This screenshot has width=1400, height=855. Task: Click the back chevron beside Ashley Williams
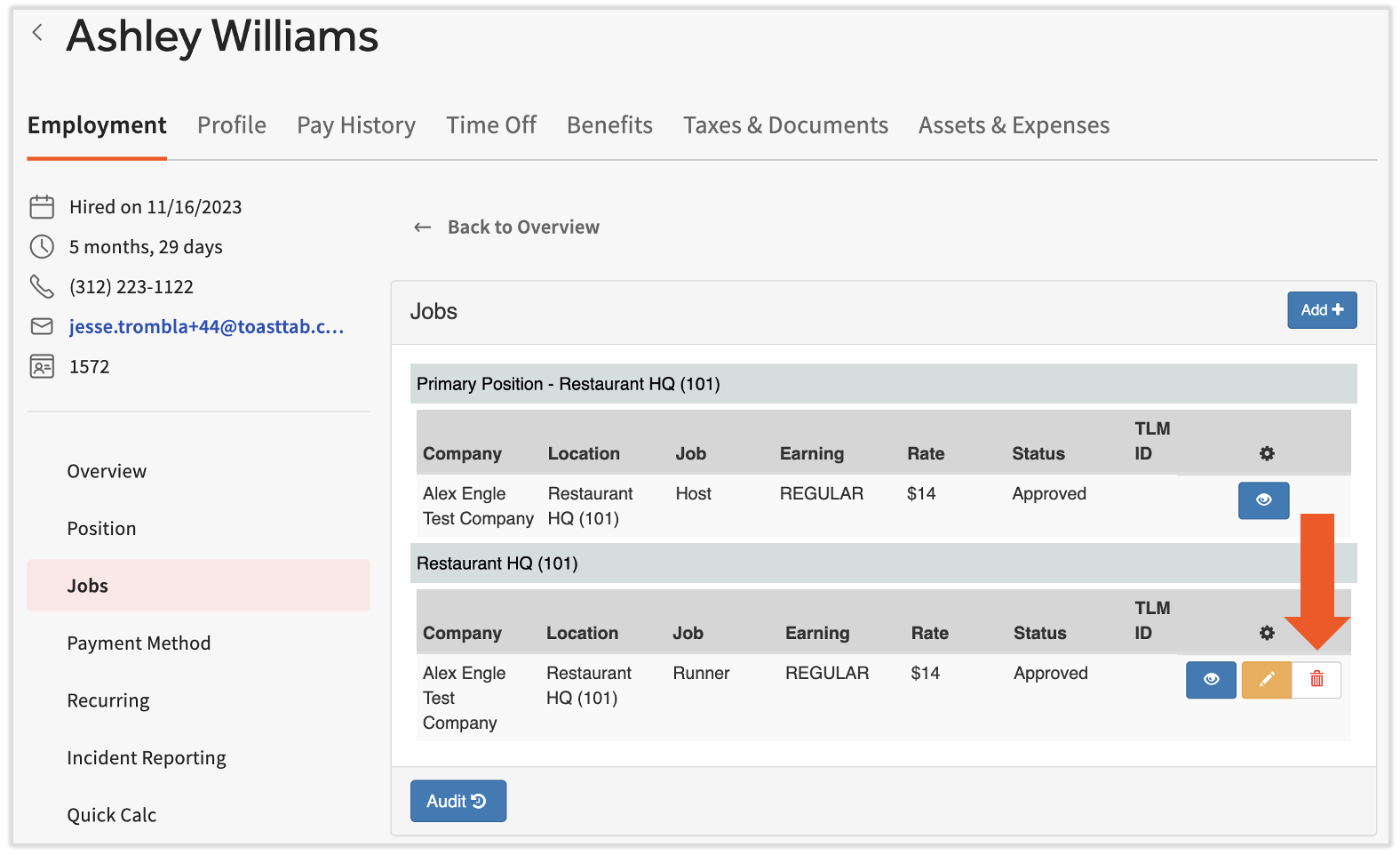point(37,33)
